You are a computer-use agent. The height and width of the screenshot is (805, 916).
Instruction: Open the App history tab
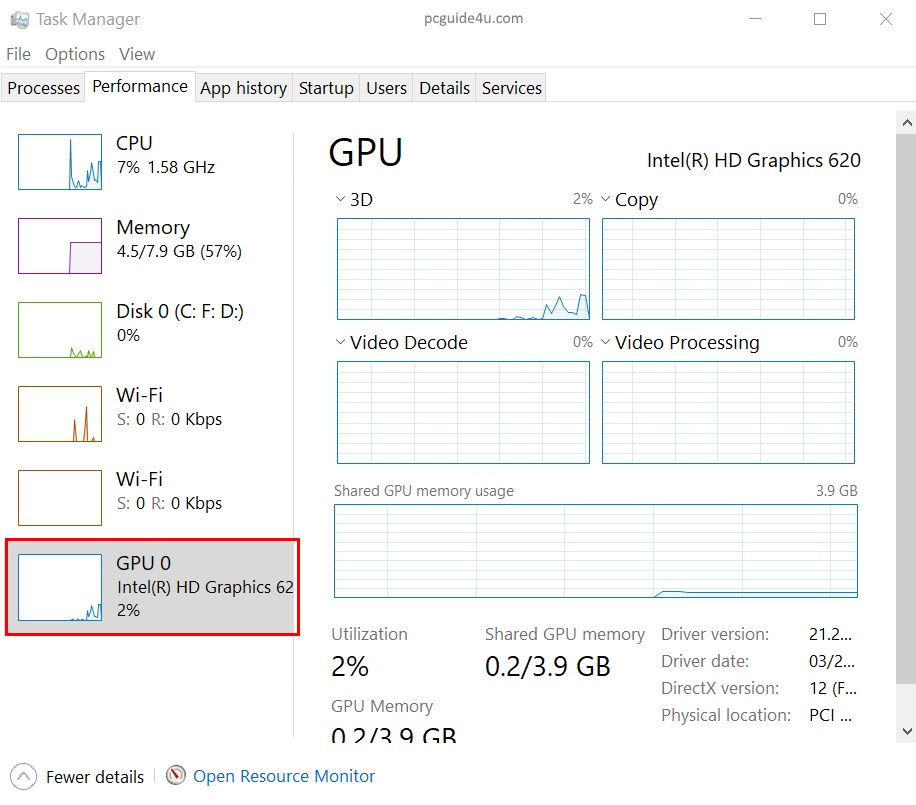click(x=243, y=88)
